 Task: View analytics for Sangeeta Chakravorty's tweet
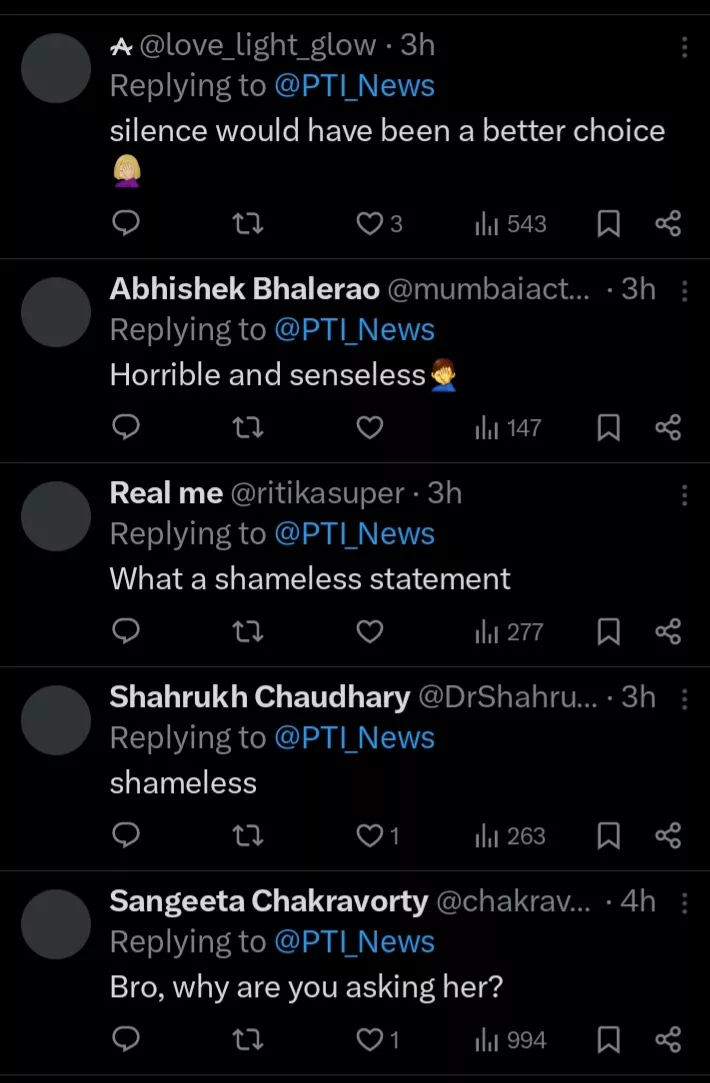tap(511, 1040)
